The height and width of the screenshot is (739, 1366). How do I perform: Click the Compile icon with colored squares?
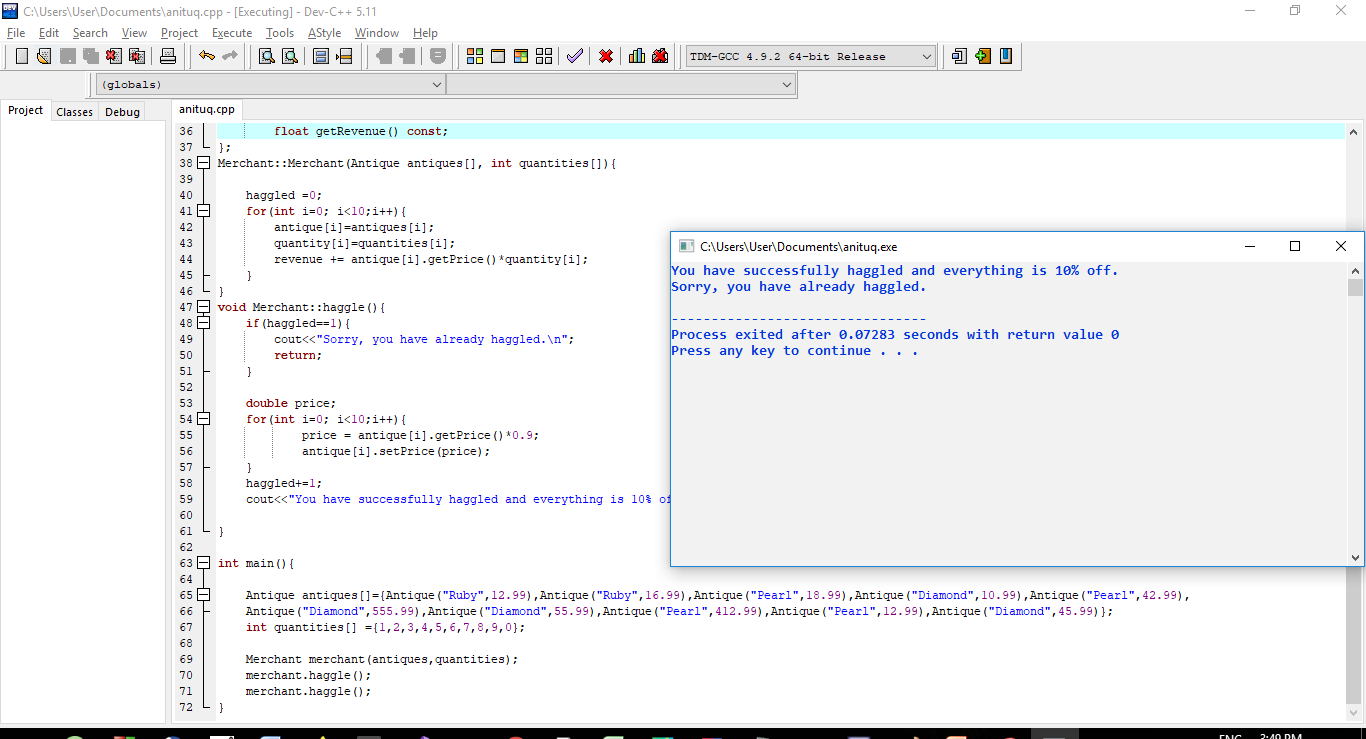[x=475, y=56]
